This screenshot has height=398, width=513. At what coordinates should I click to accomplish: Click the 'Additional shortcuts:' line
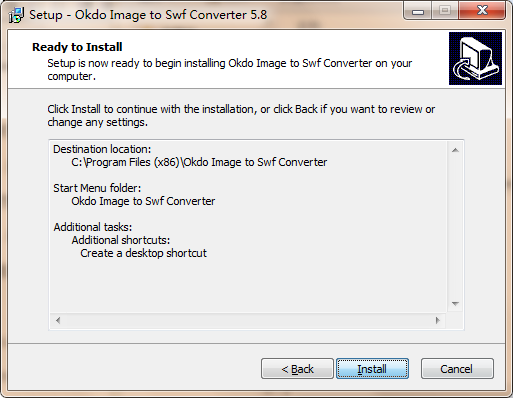click(x=121, y=240)
